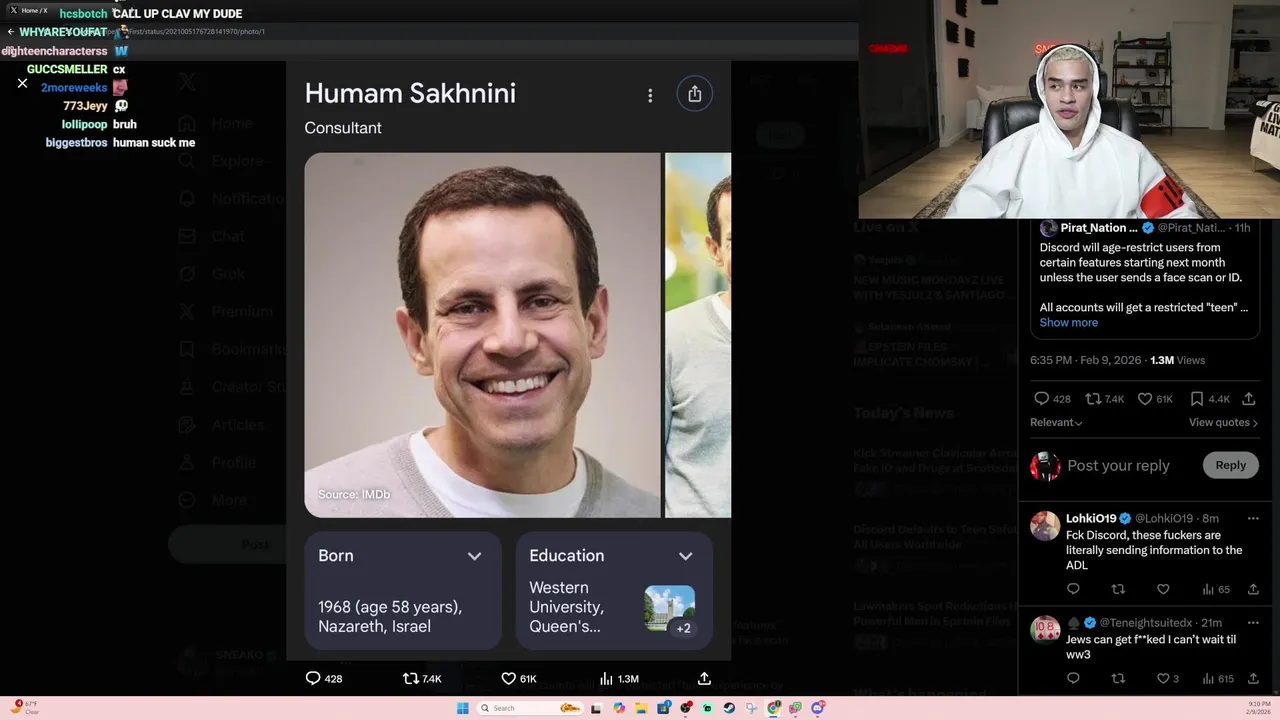Image resolution: width=1280 pixels, height=720 pixels.
Task: View analytics showing 65 on LohkiO19's reply
Action: point(1216,590)
